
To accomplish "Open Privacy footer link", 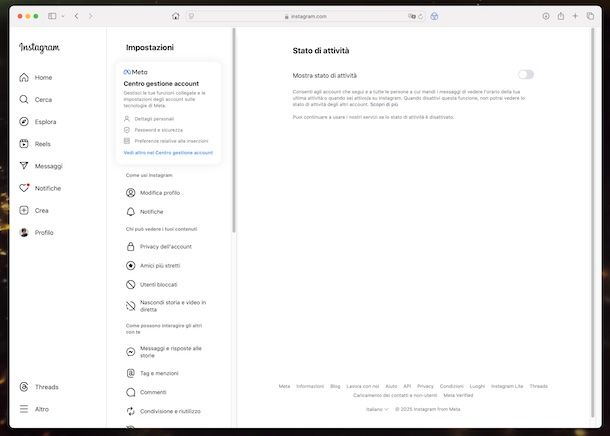I will click(x=425, y=386).
